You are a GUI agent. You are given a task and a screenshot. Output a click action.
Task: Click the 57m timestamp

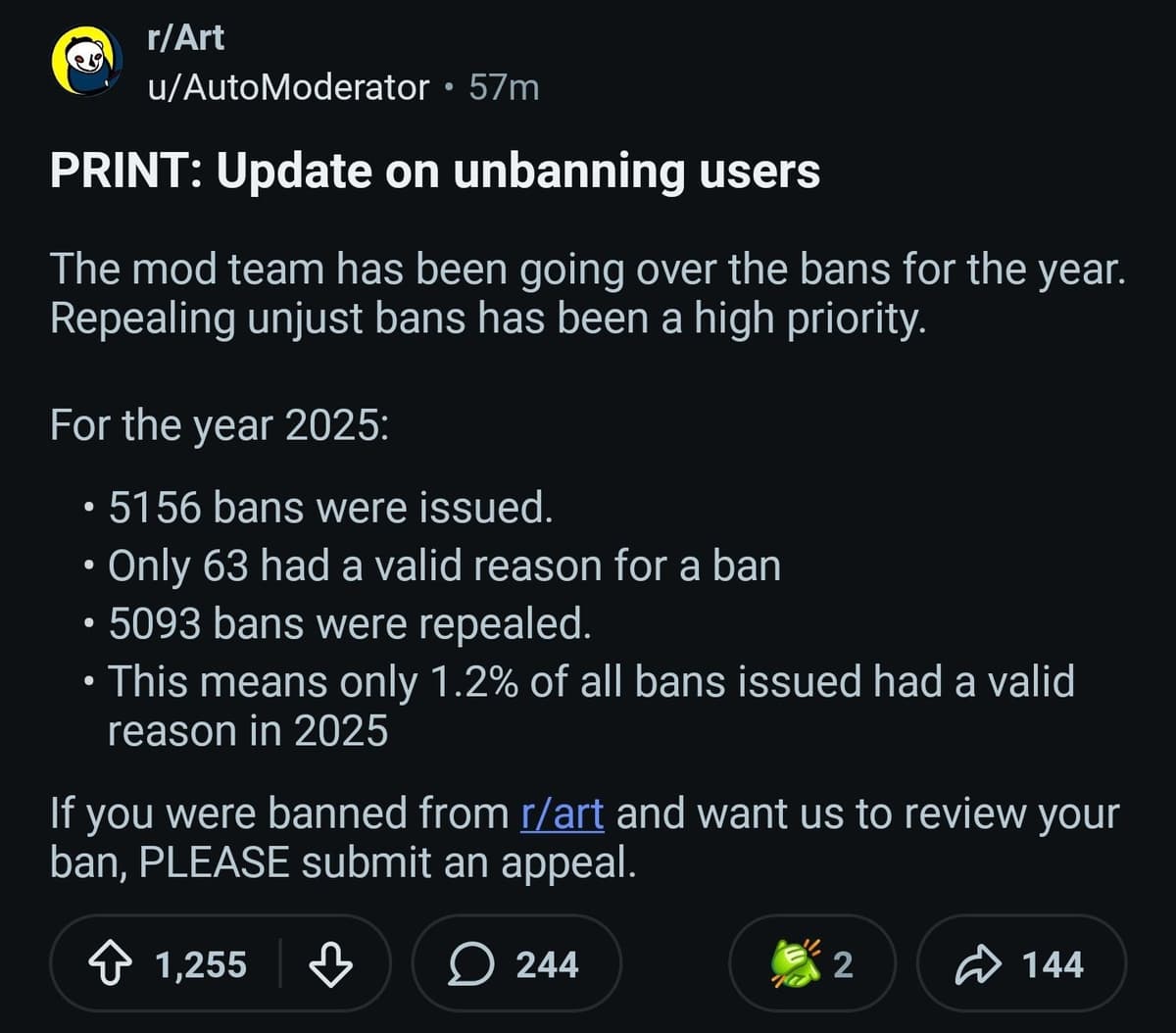[505, 87]
